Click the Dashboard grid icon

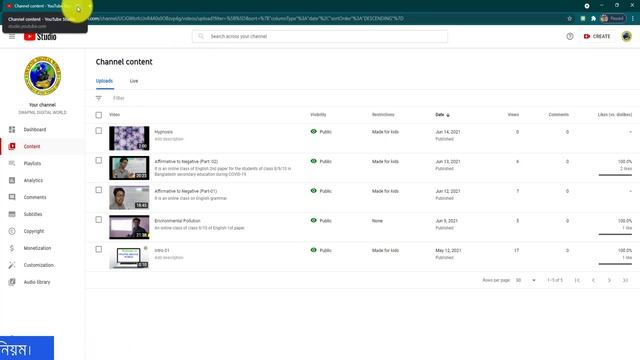click(x=12, y=129)
